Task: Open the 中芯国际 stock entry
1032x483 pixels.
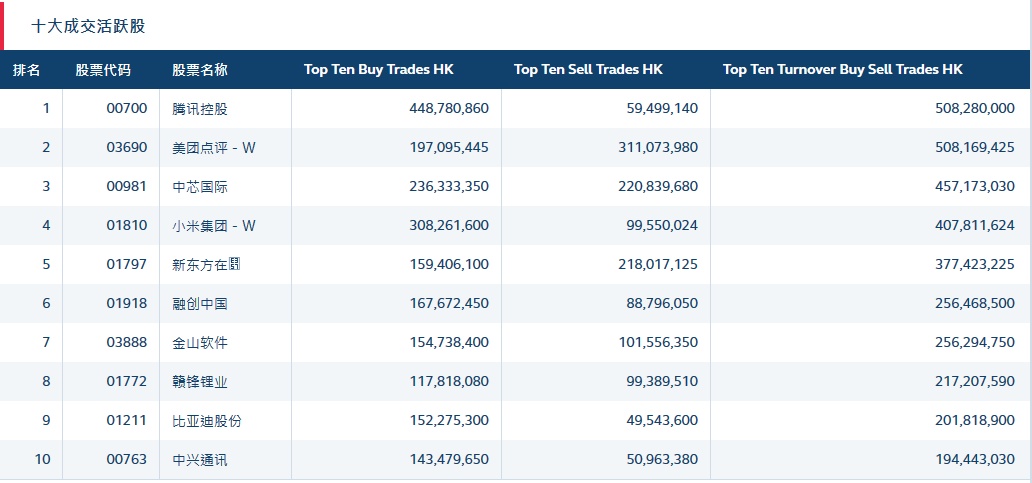Action: coord(200,187)
